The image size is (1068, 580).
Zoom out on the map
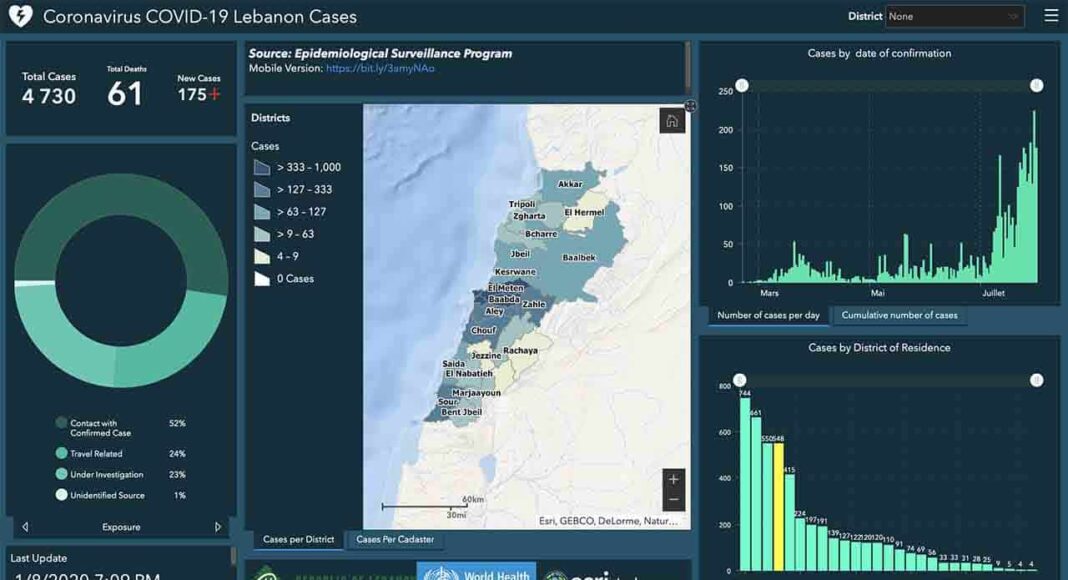point(674,499)
